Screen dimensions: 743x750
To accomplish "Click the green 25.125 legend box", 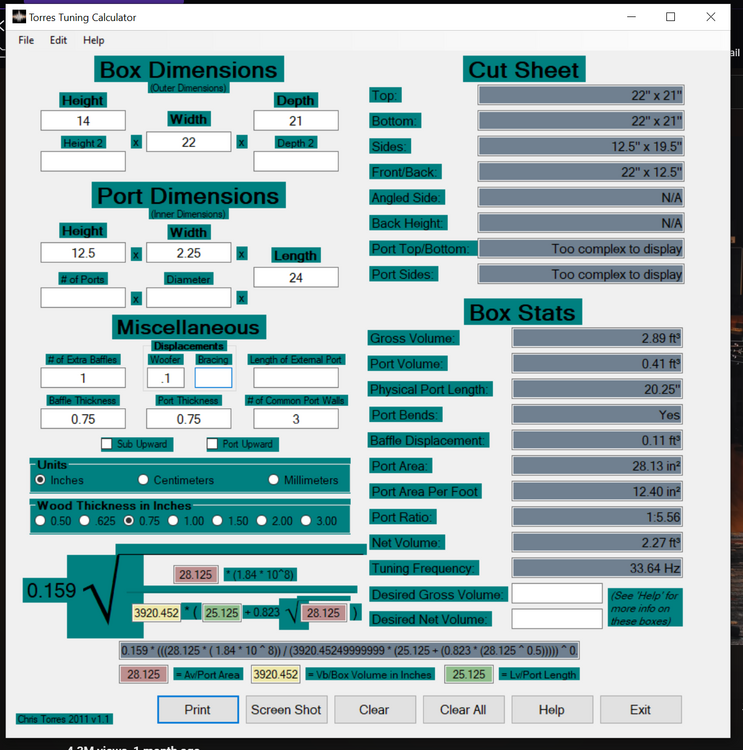I will [469, 674].
